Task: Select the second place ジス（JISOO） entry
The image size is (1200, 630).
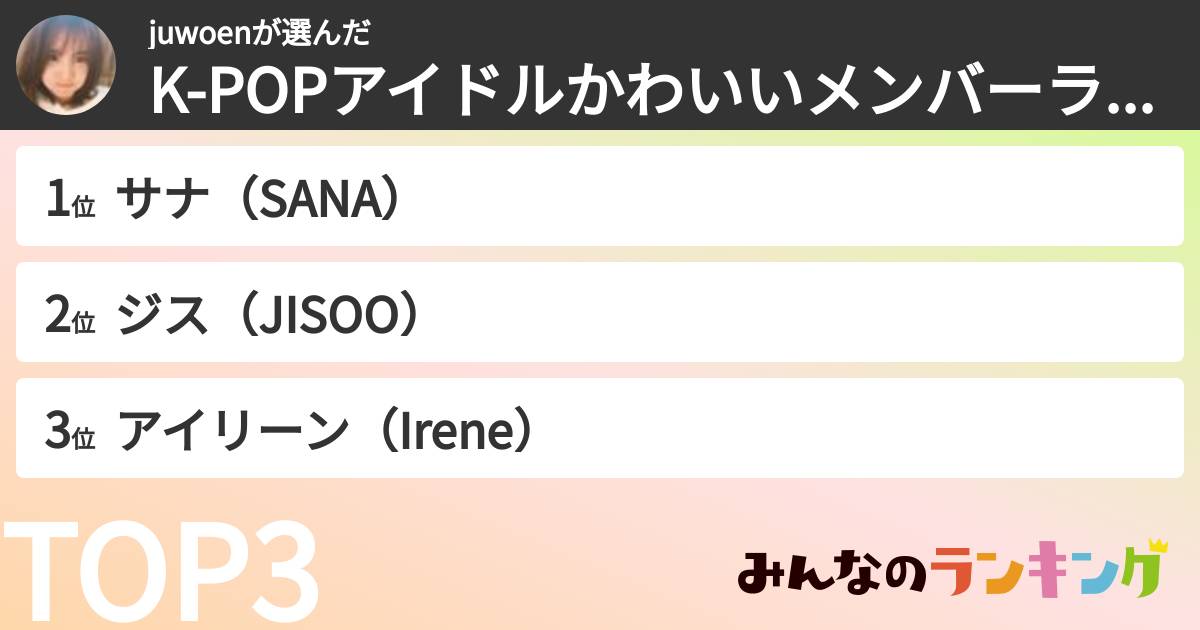Action: pos(600,312)
